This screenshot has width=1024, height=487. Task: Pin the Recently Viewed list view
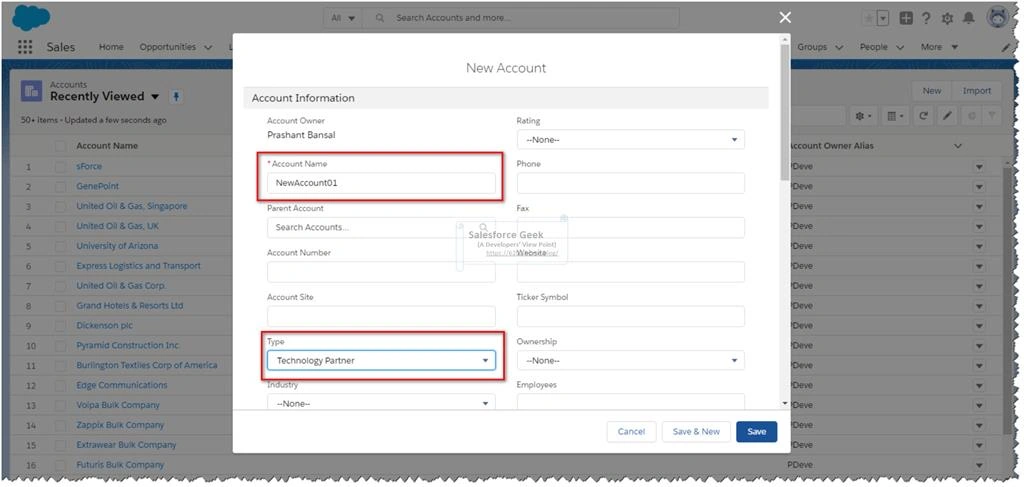click(175, 97)
